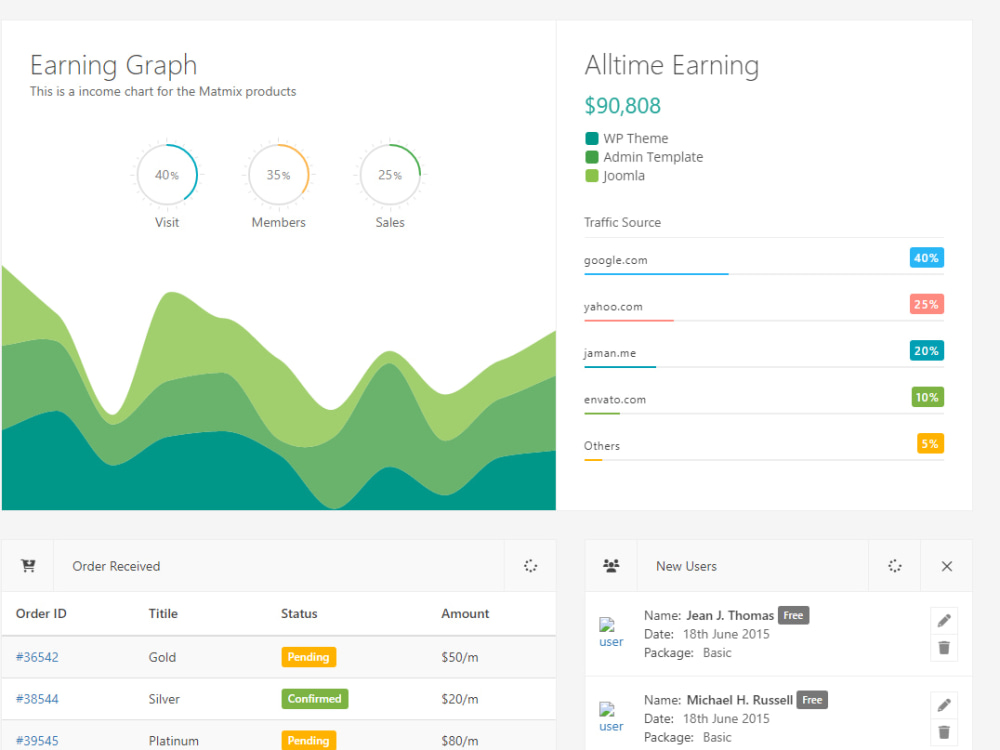This screenshot has width=1000, height=750.
Task: Click the New Users panel title
Action: pyautogui.click(x=686, y=566)
